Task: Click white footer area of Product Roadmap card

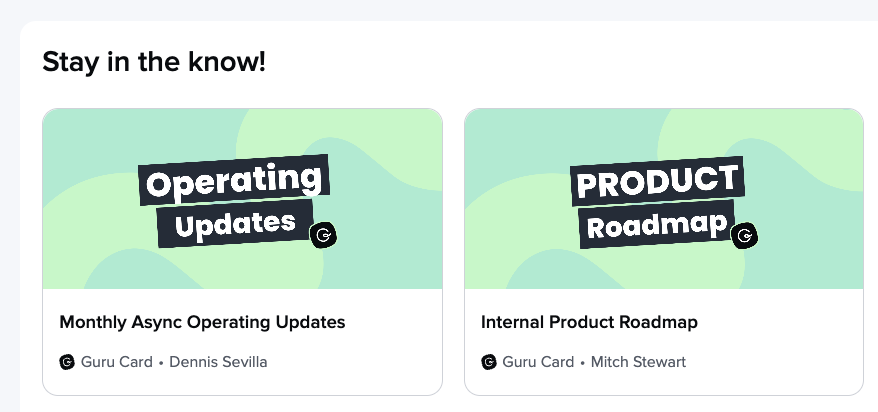Action: [x=664, y=341]
